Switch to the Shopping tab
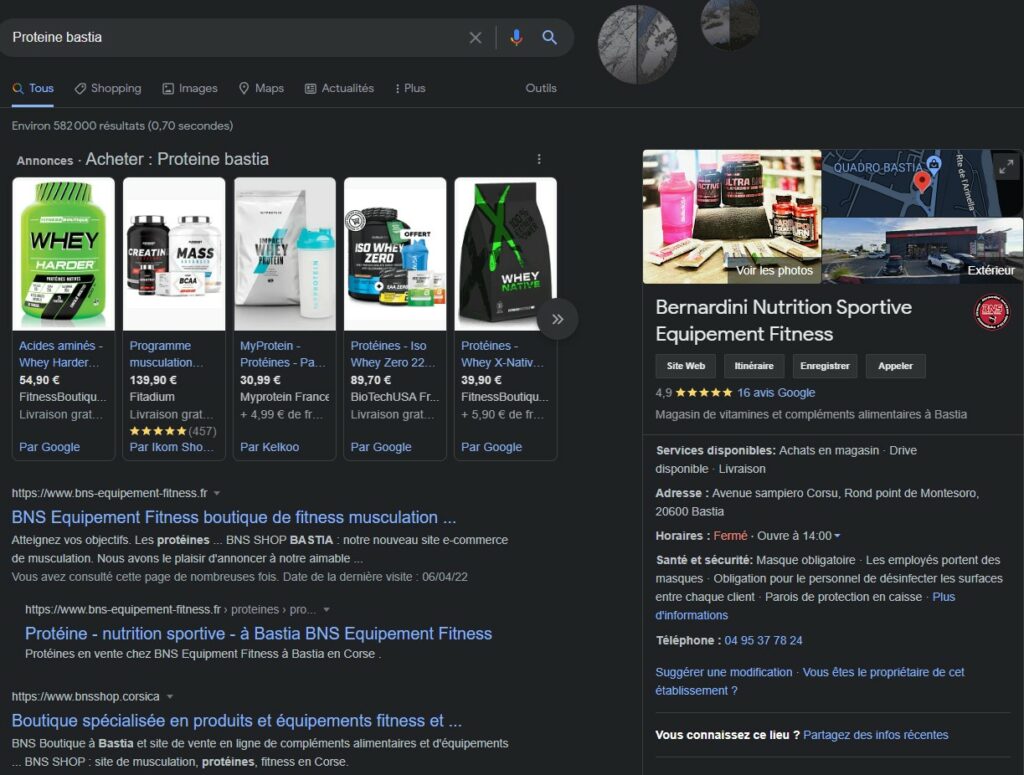1024x775 pixels. click(x=108, y=88)
